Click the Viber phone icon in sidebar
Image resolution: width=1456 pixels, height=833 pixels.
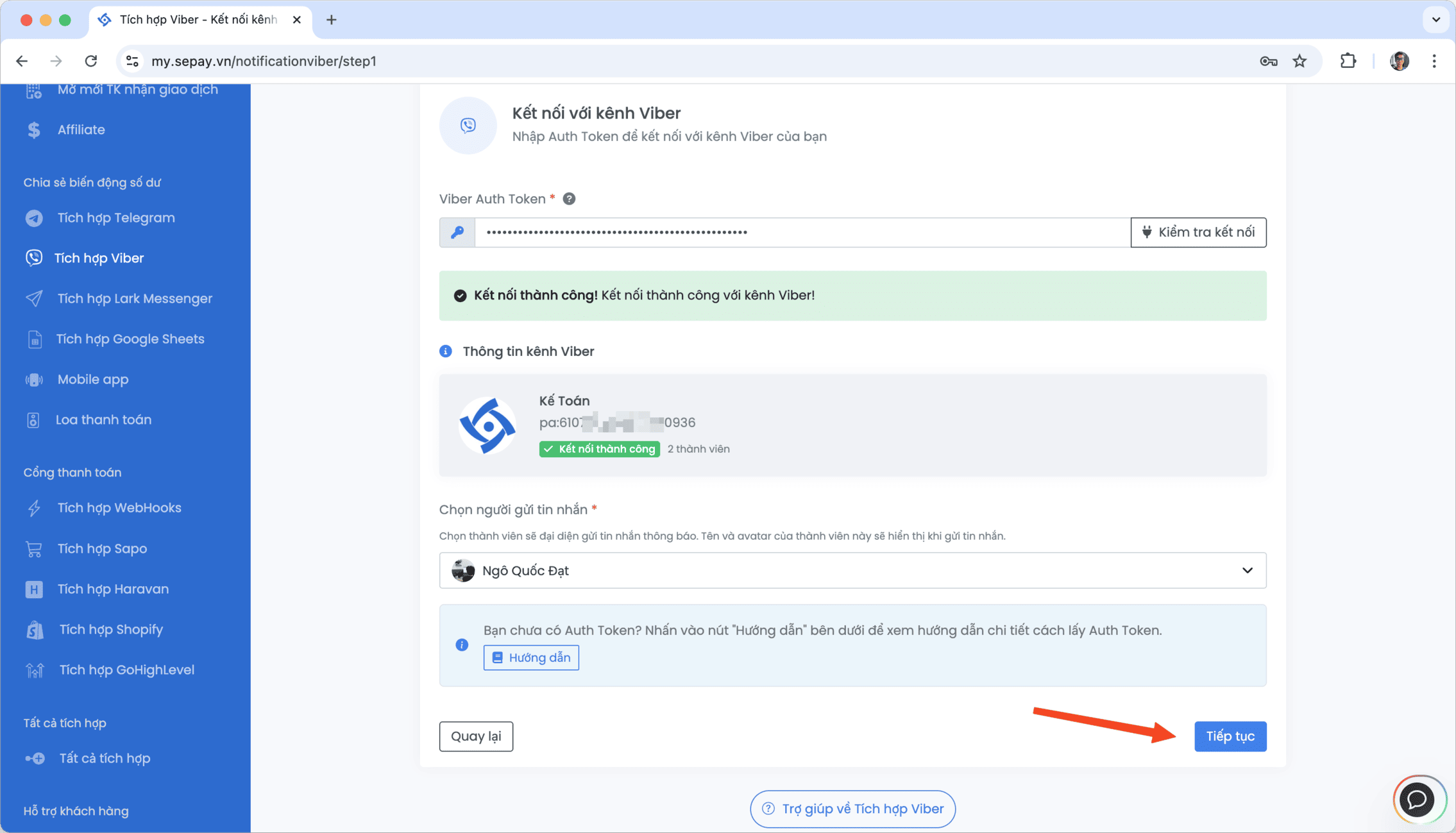click(x=34, y=258)
